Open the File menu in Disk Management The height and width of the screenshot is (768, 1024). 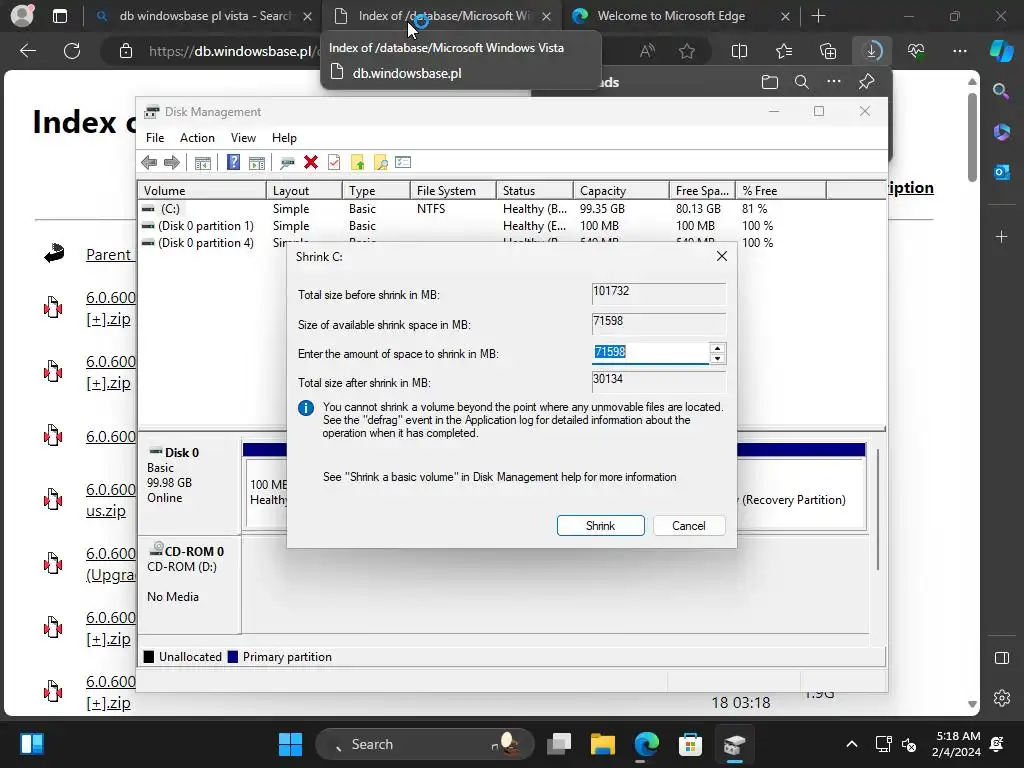[155, 138]
